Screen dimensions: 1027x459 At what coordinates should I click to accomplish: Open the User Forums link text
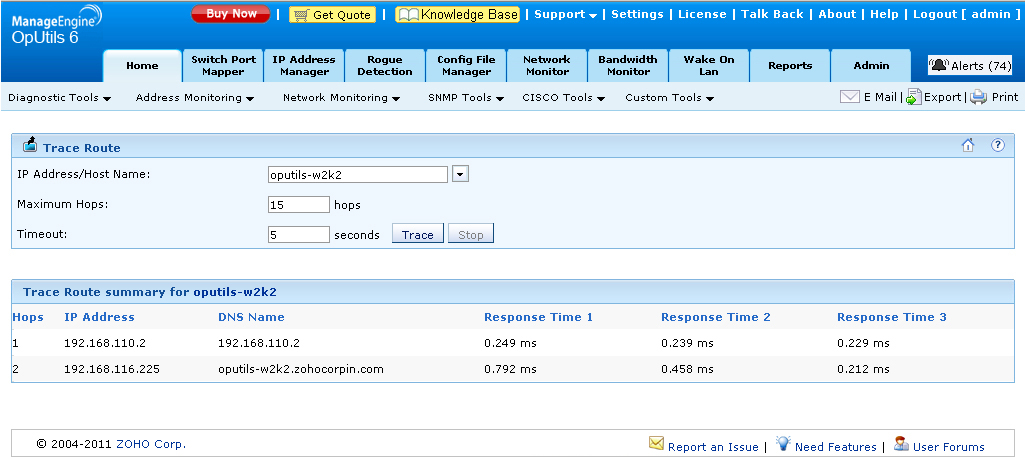tap(948, 447)
